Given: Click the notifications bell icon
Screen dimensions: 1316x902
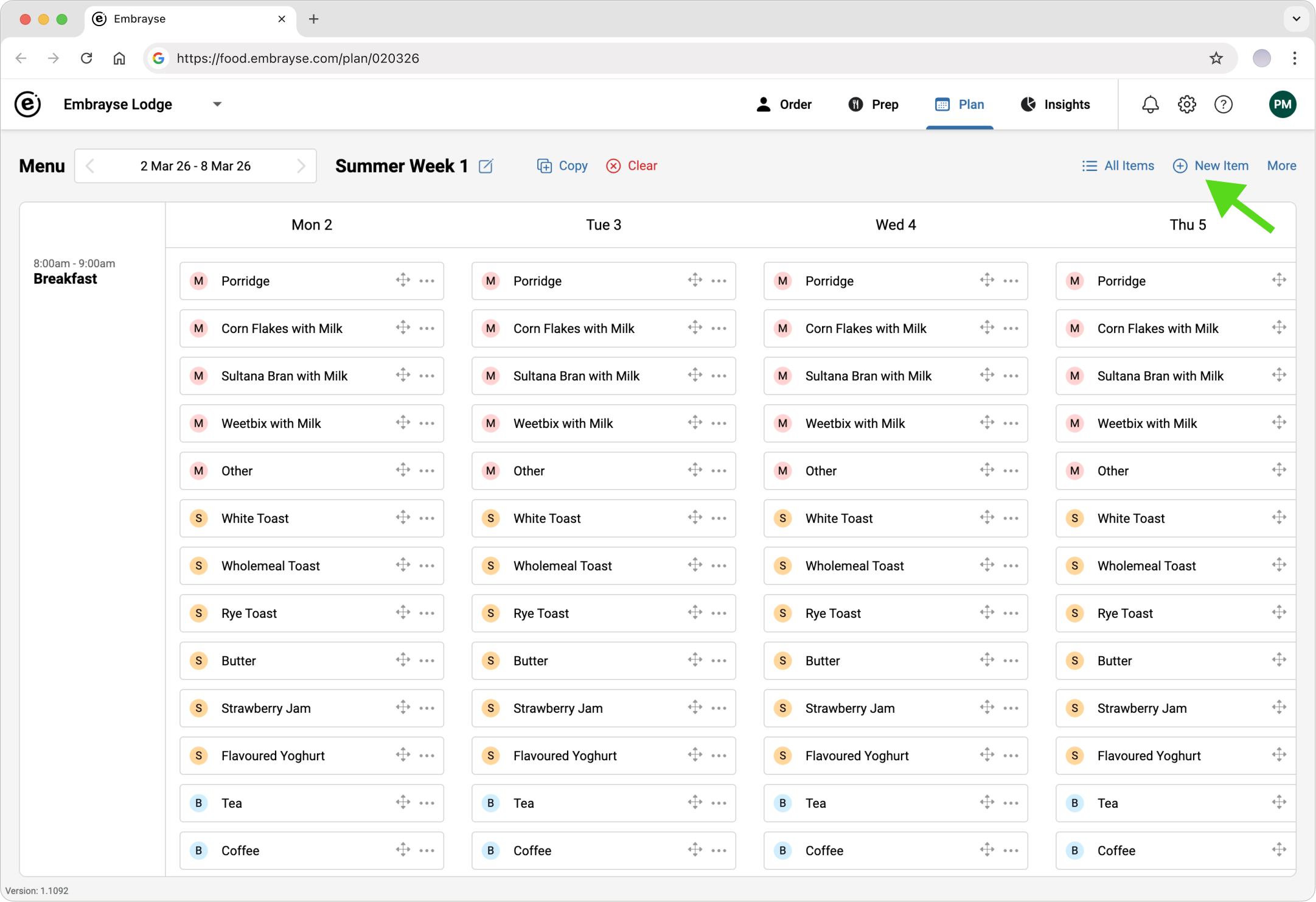Looking at the screenshot, I should pos(1150,105).
